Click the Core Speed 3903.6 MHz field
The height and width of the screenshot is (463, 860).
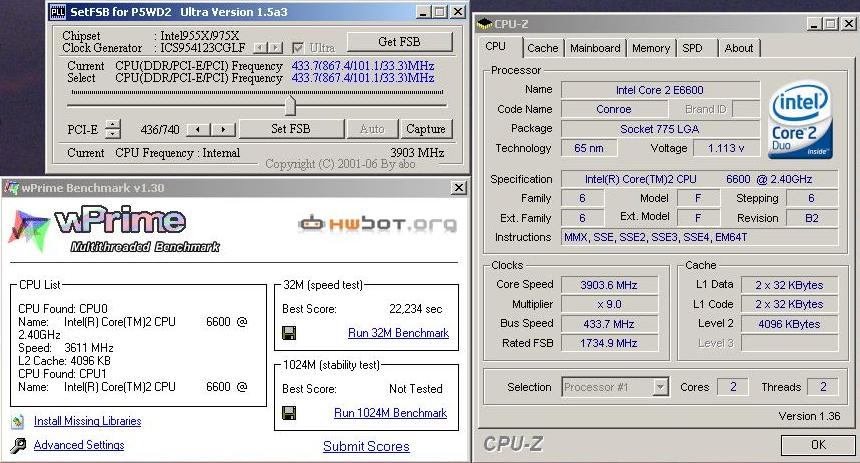click(x=609, y=285)
